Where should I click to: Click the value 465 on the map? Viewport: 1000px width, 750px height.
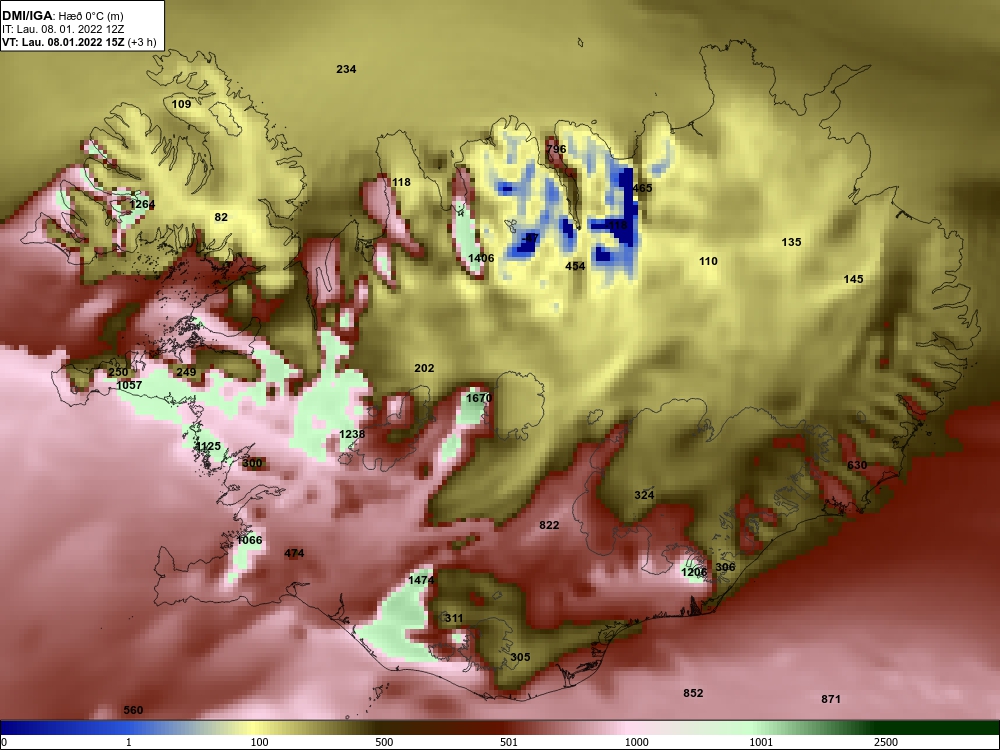[x=642, y=188]
